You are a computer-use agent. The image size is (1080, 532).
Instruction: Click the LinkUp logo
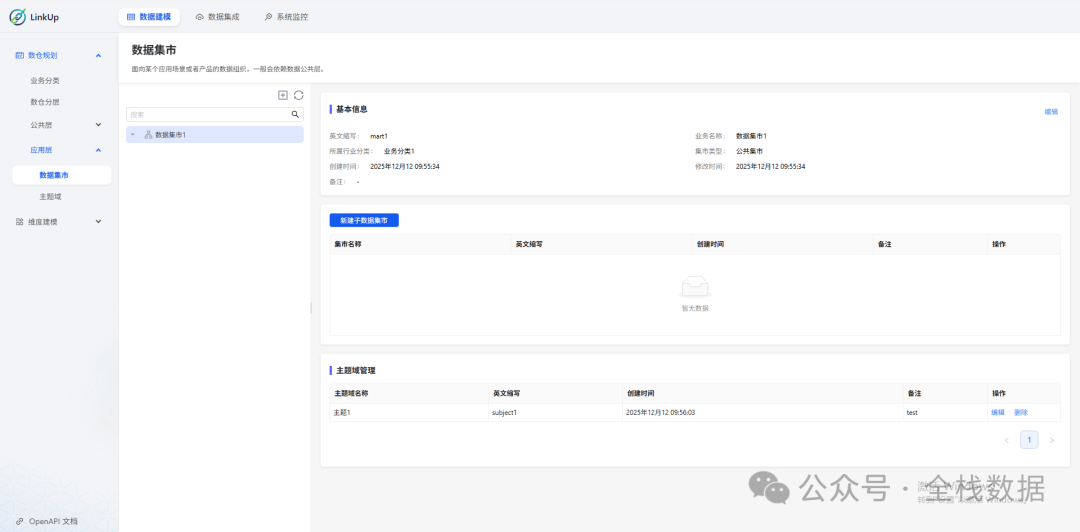point(18,17)
